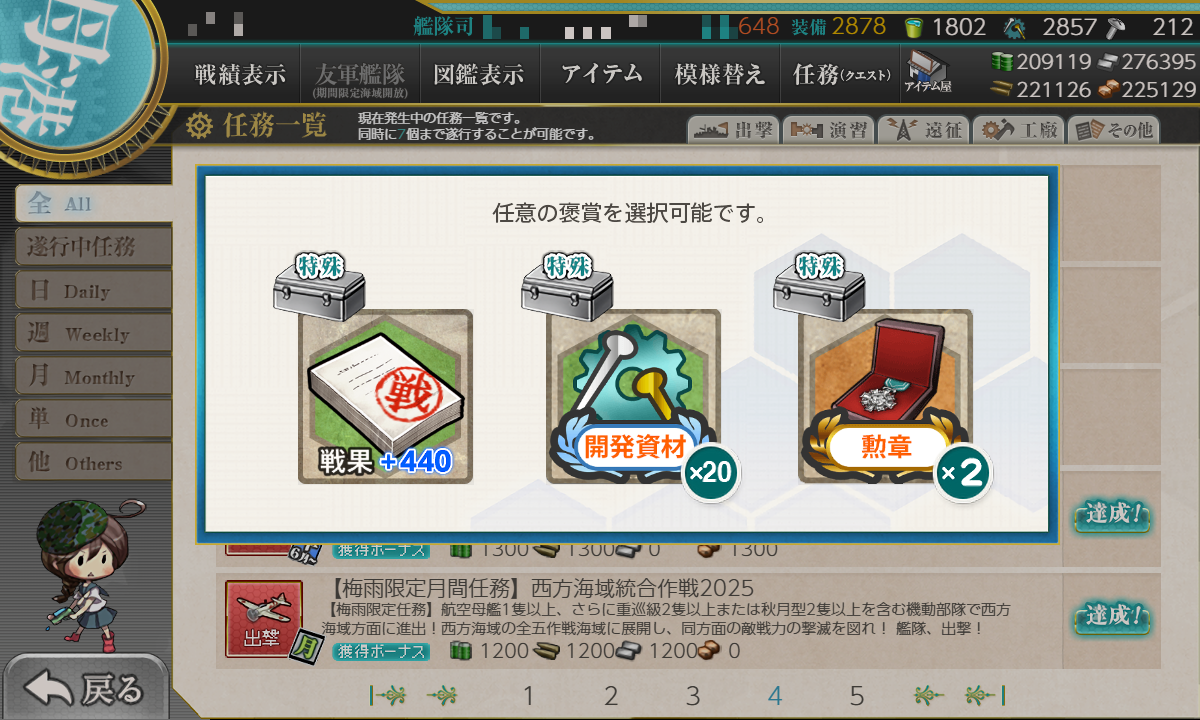Filter quests by 演習 practice category
The height and width of the screenshot is (720, 1200).
828,129
